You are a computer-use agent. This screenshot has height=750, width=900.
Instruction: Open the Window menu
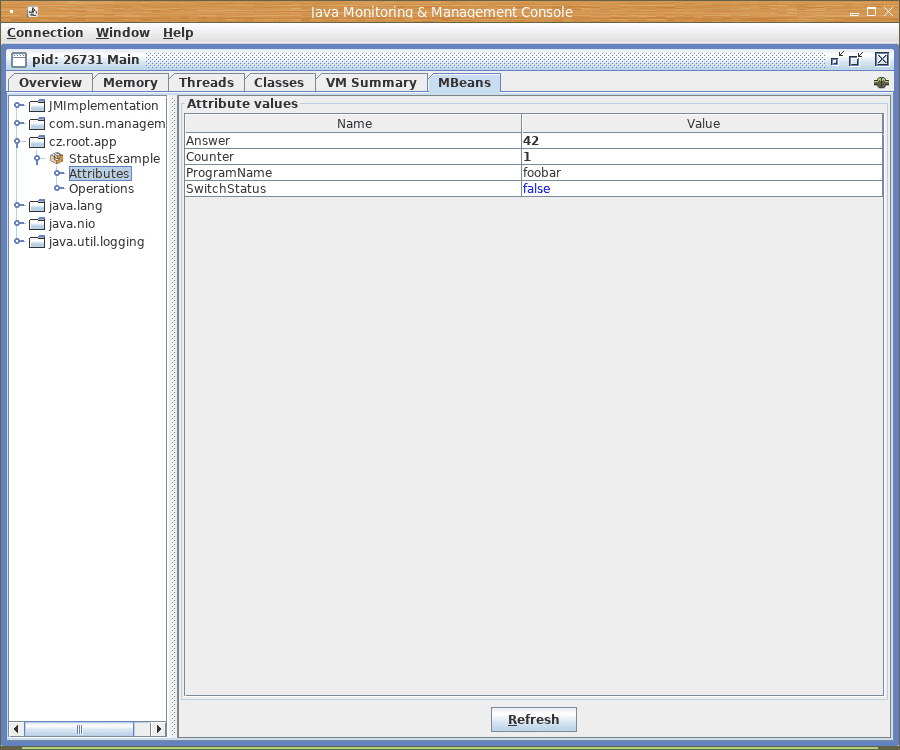click(123, 33)
